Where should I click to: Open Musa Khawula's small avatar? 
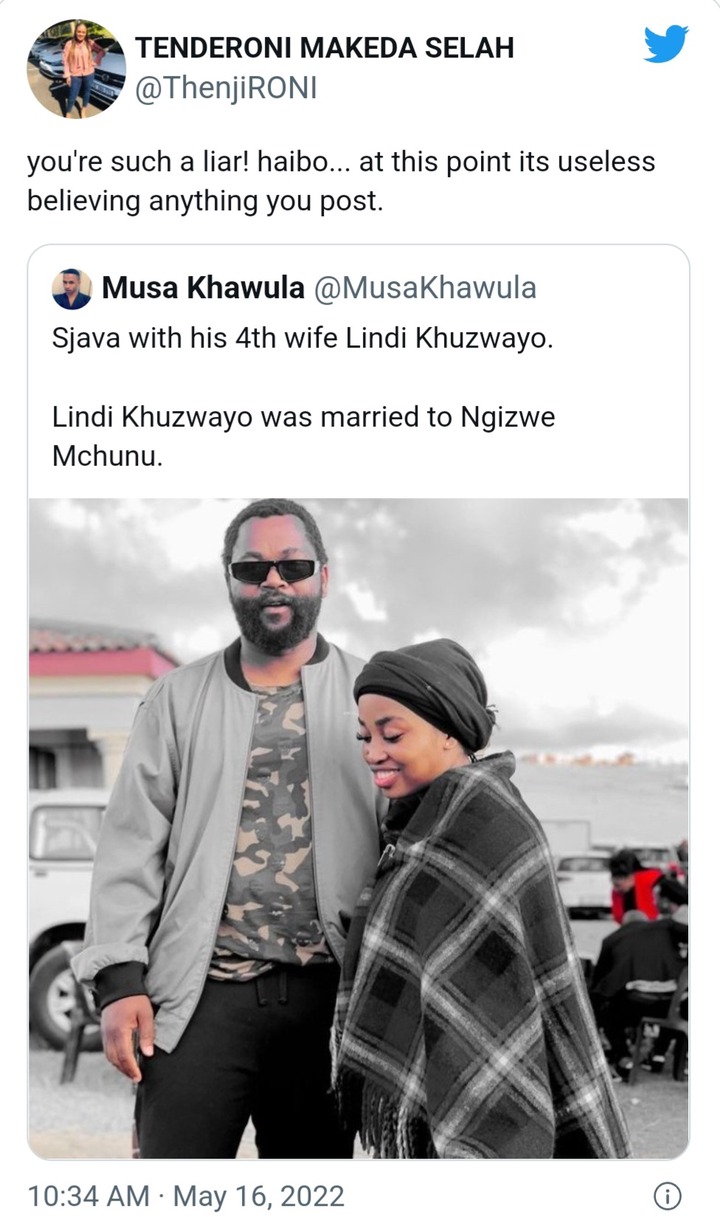pos(72,289)
